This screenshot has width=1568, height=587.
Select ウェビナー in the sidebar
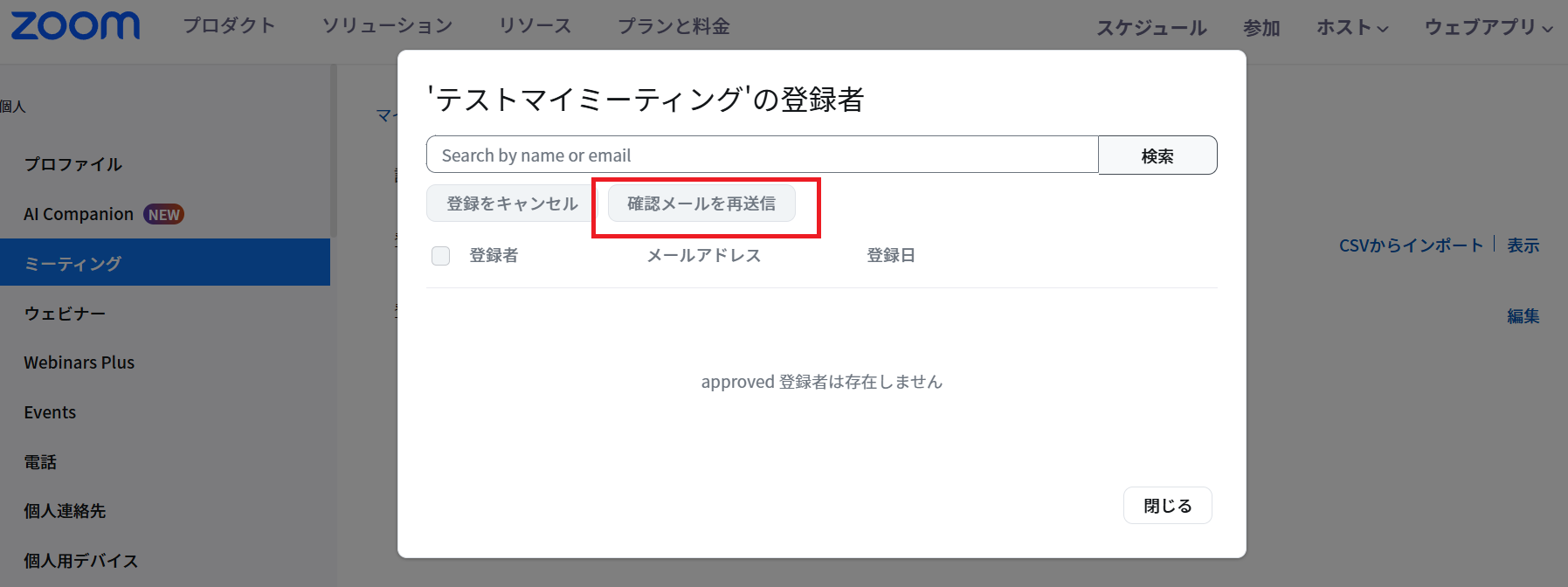click(65, 314)
